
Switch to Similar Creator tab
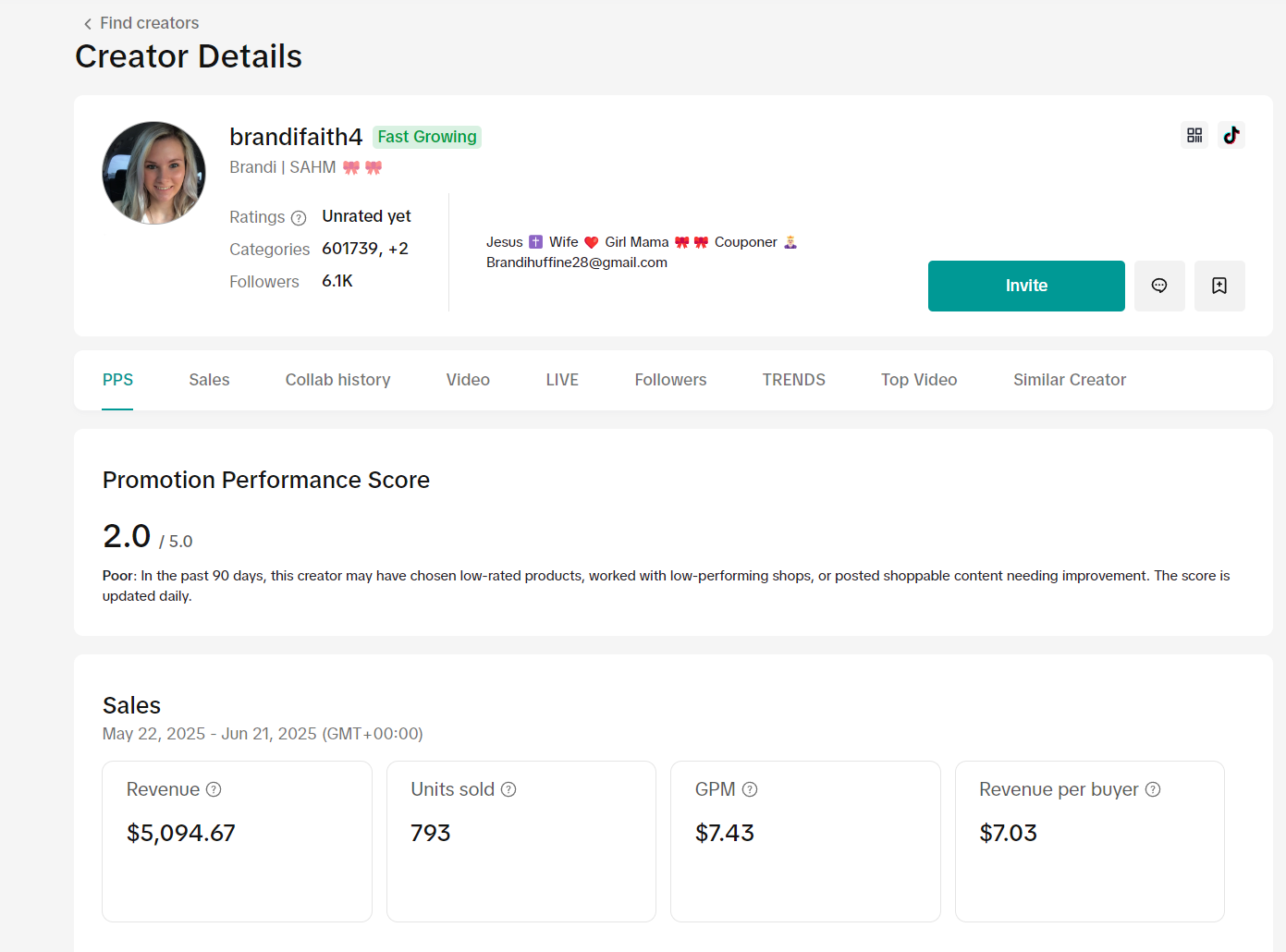pyautogui.click(x=1069, y=380)
